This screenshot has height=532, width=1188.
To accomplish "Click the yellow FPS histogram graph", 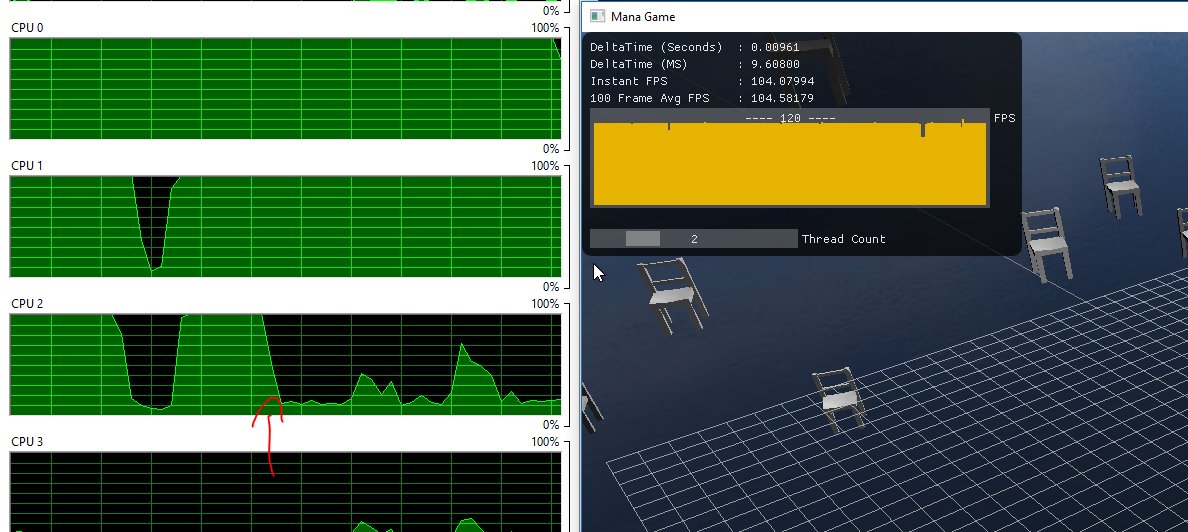I will click(x=789, y=158).
